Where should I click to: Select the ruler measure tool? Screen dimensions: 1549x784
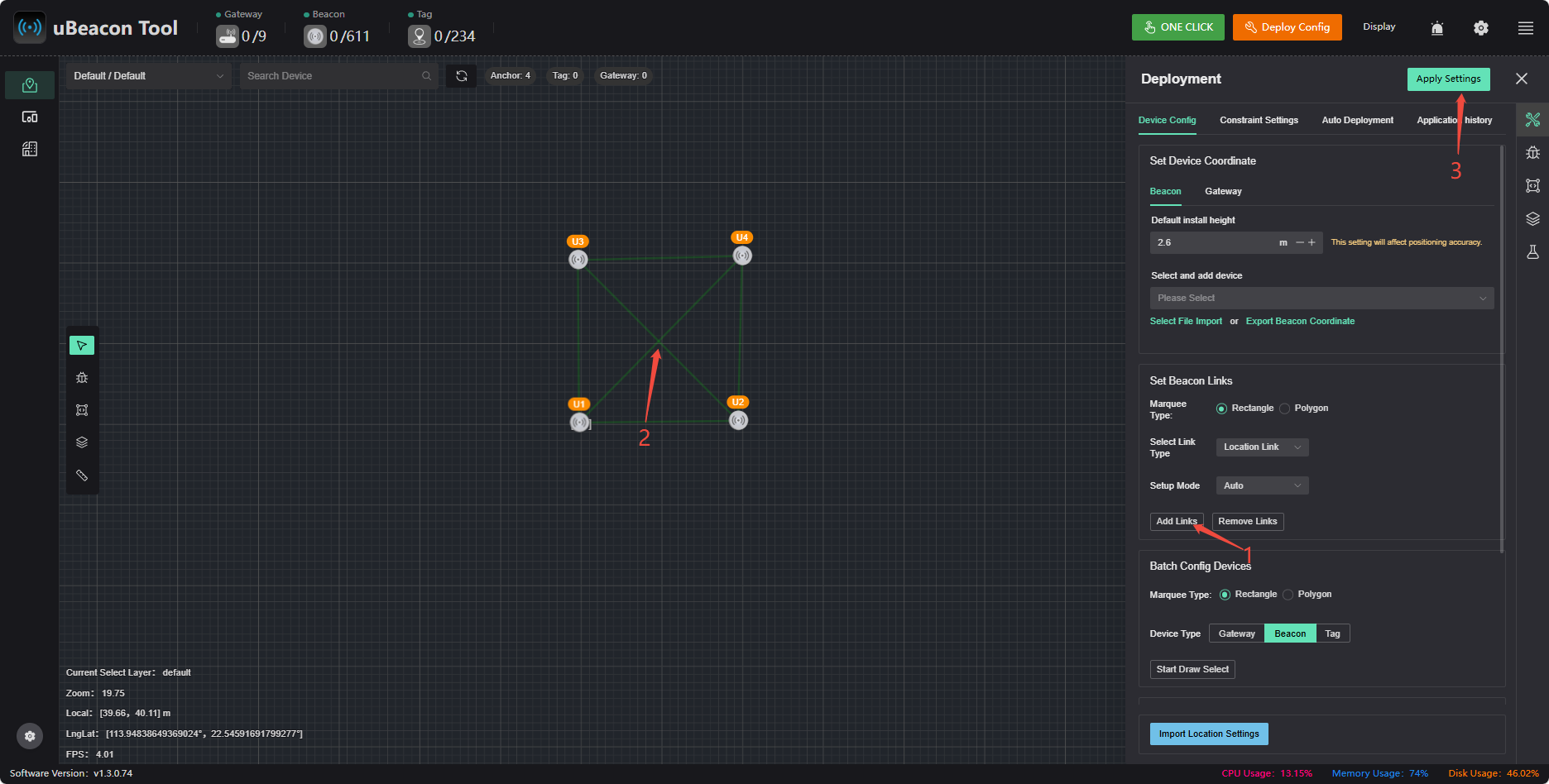click(82, 476)
